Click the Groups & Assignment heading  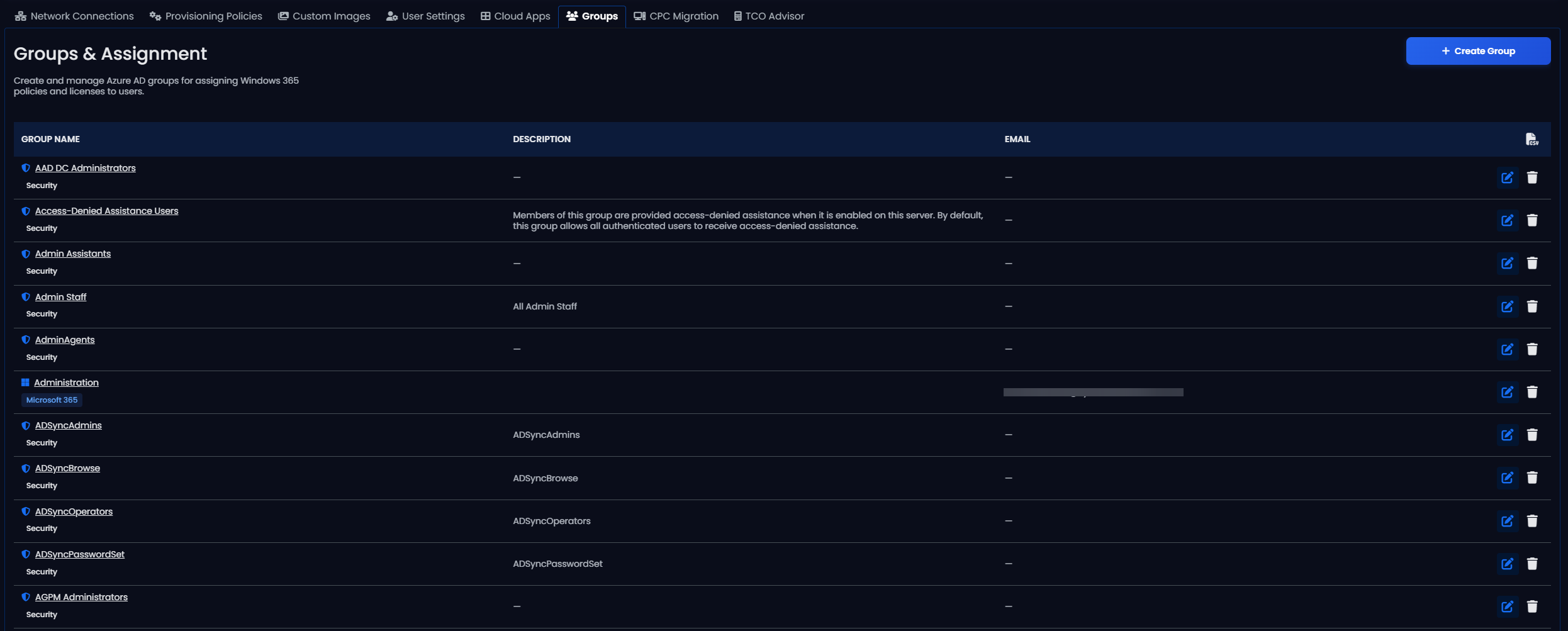(110, 53)
